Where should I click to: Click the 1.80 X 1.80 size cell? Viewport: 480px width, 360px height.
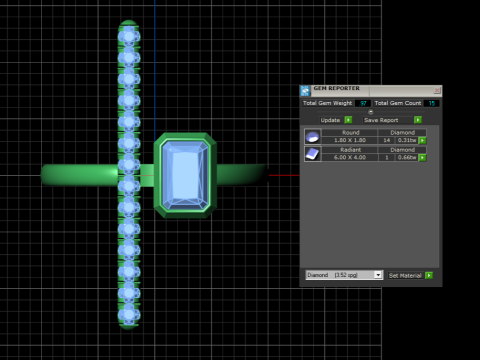click(x=350, y=140)
